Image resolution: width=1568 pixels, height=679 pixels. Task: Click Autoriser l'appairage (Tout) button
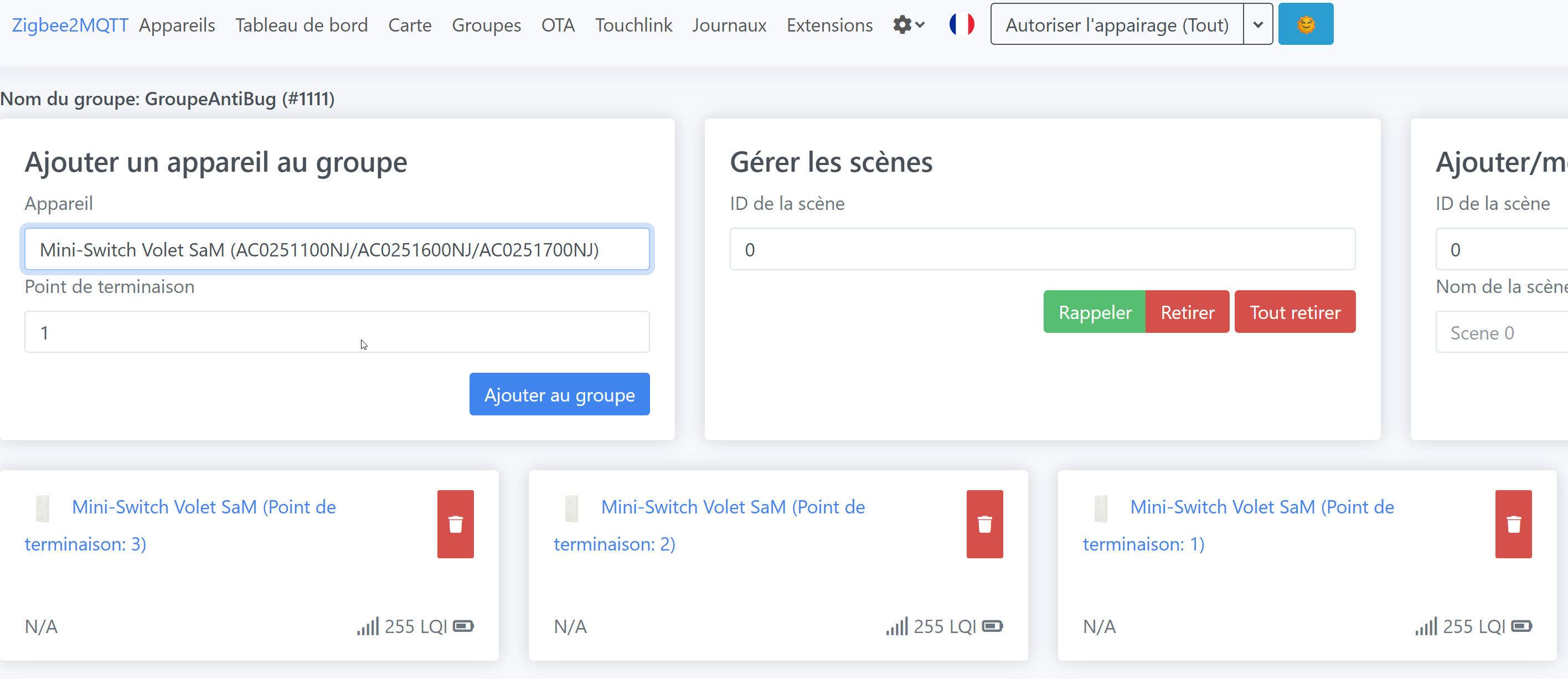1117,24
